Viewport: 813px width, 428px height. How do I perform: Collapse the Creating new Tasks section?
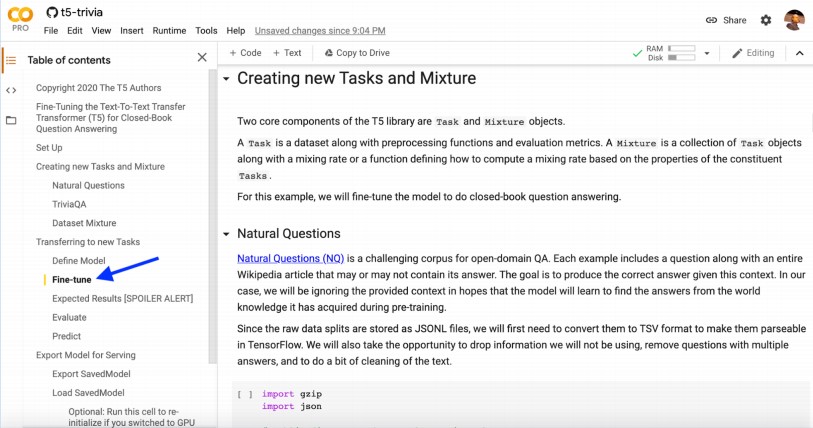tap(226, 79)
